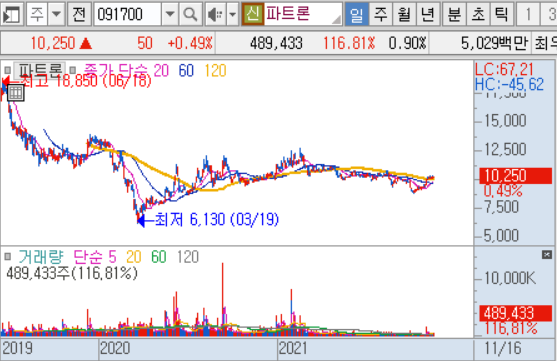
Task: Click the 1 interval button
Action: tap(528, 14)
